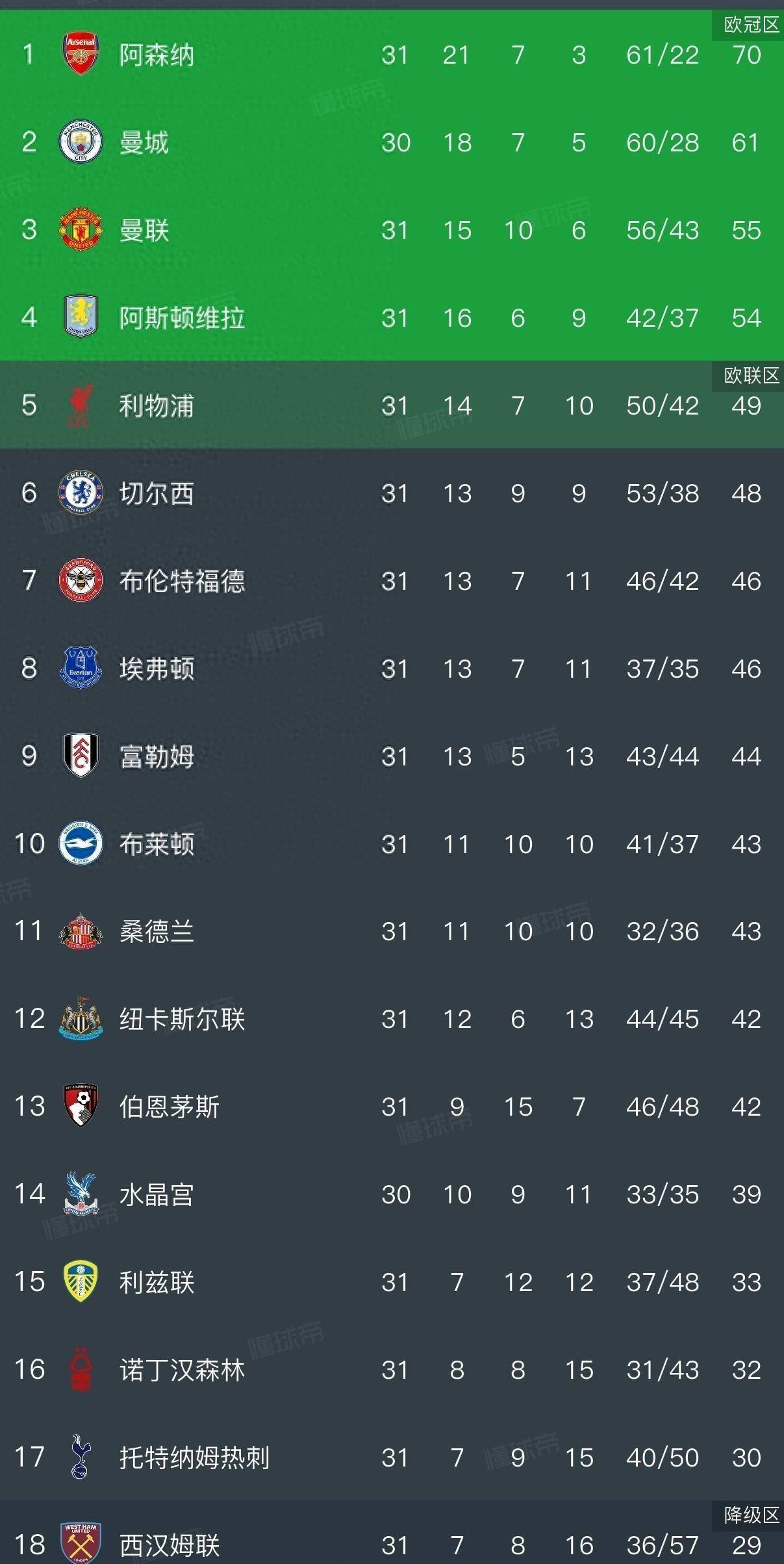
Task: Open team name 诺丁汉森林
Action: 182,1370
